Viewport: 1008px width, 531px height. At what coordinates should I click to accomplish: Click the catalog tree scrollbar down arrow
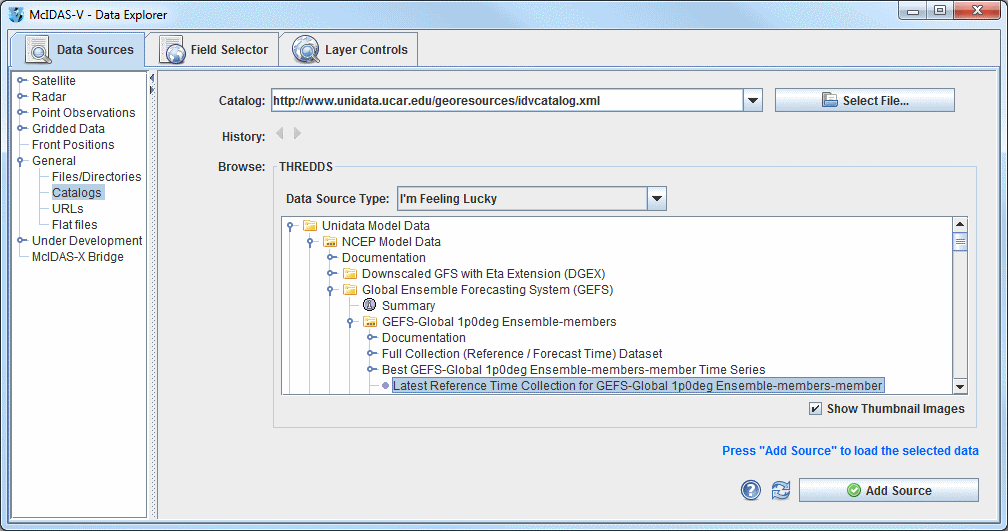coord(960,387)
